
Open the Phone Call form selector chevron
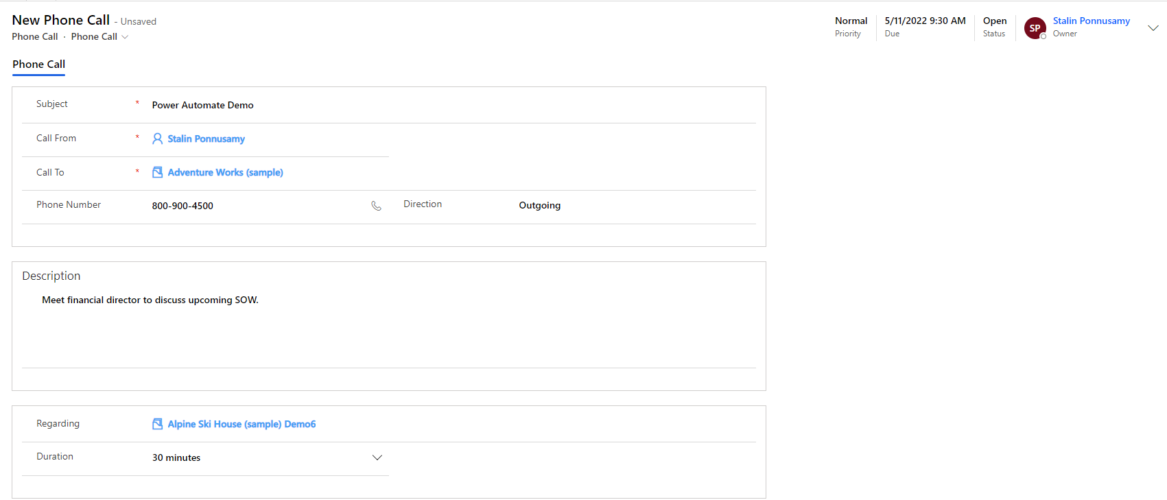click(x=125, y=36)
